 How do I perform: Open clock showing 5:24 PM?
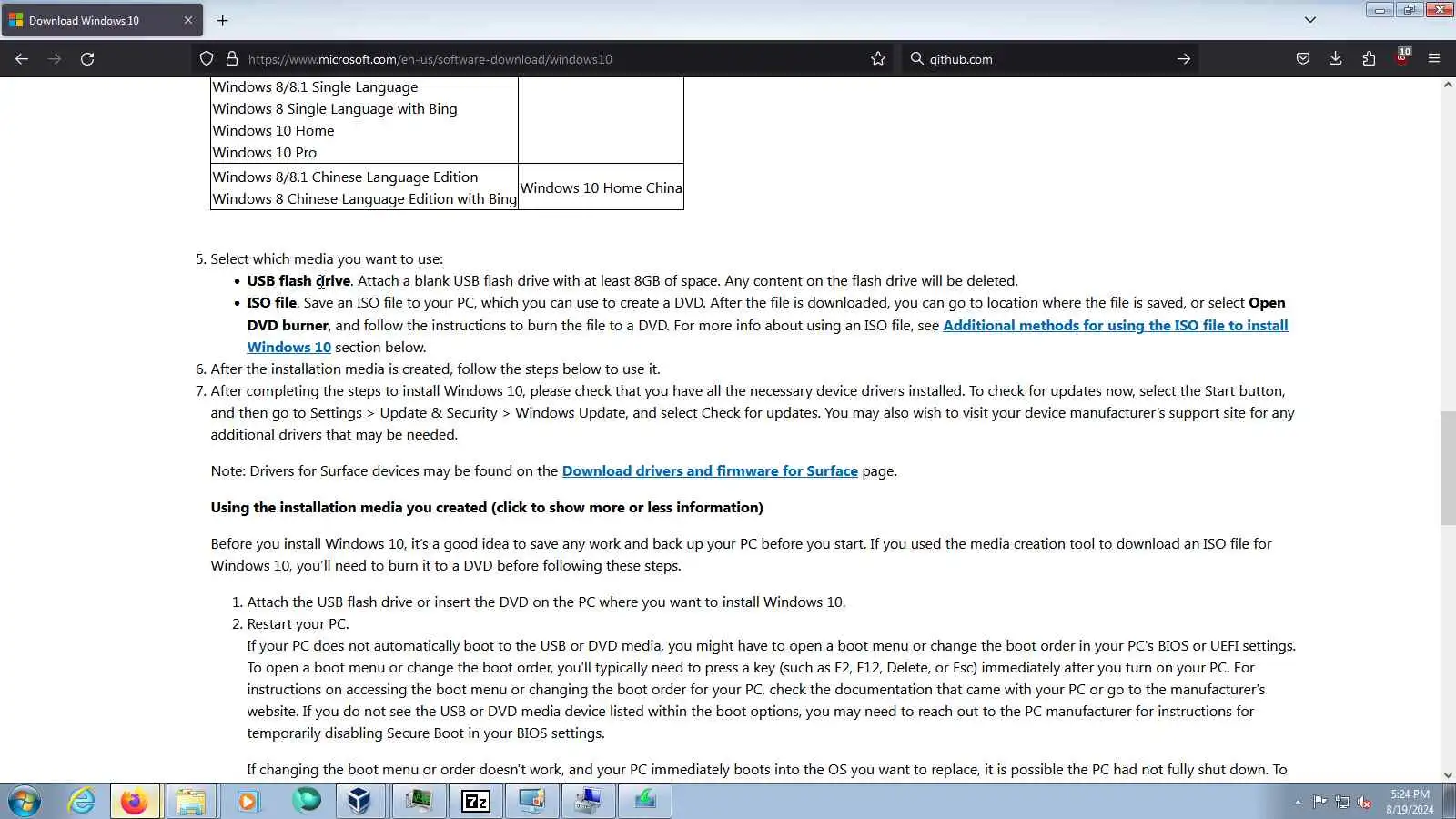click(1410, 802)
